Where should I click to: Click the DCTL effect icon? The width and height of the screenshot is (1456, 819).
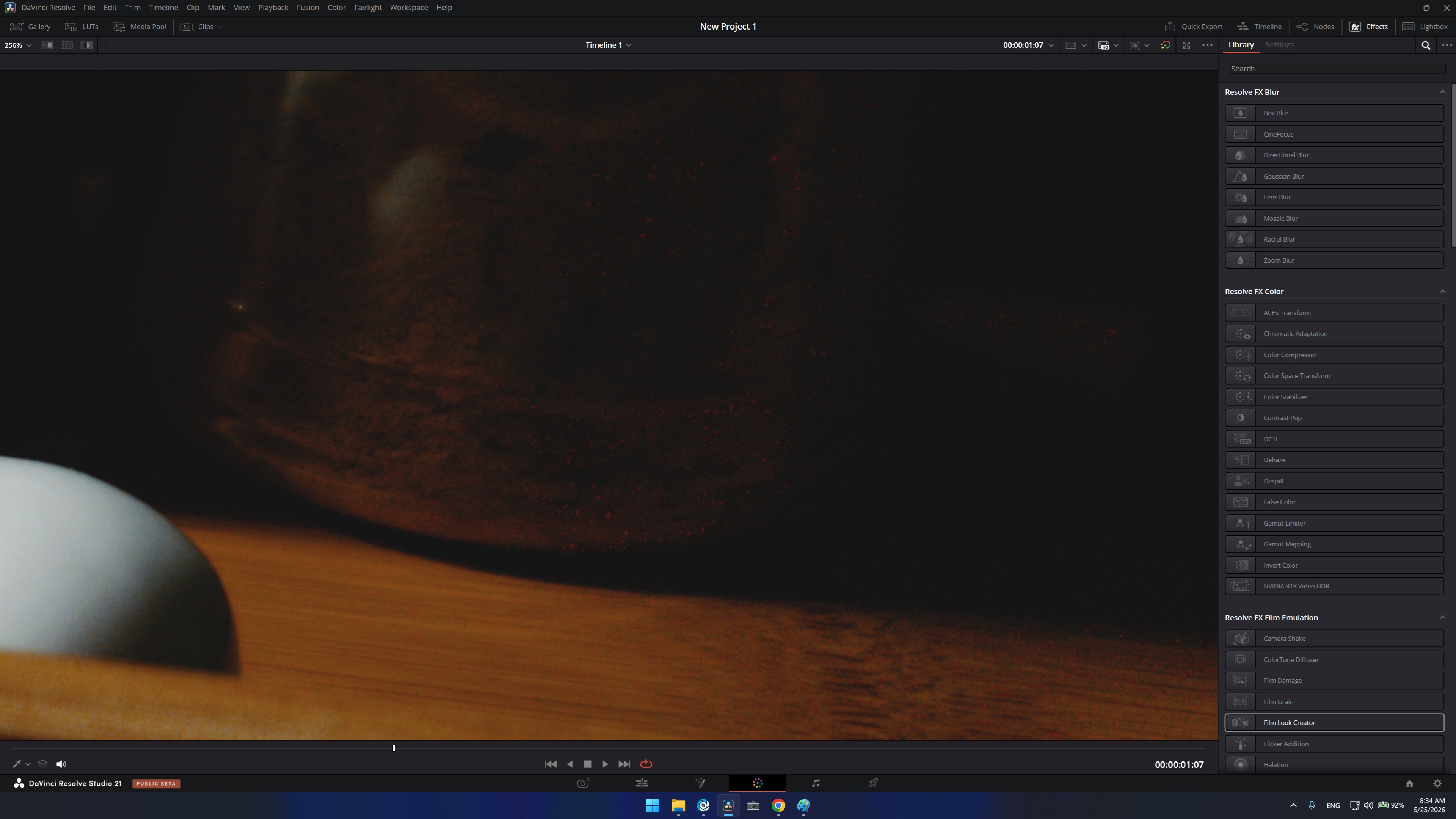(1240, 439)
